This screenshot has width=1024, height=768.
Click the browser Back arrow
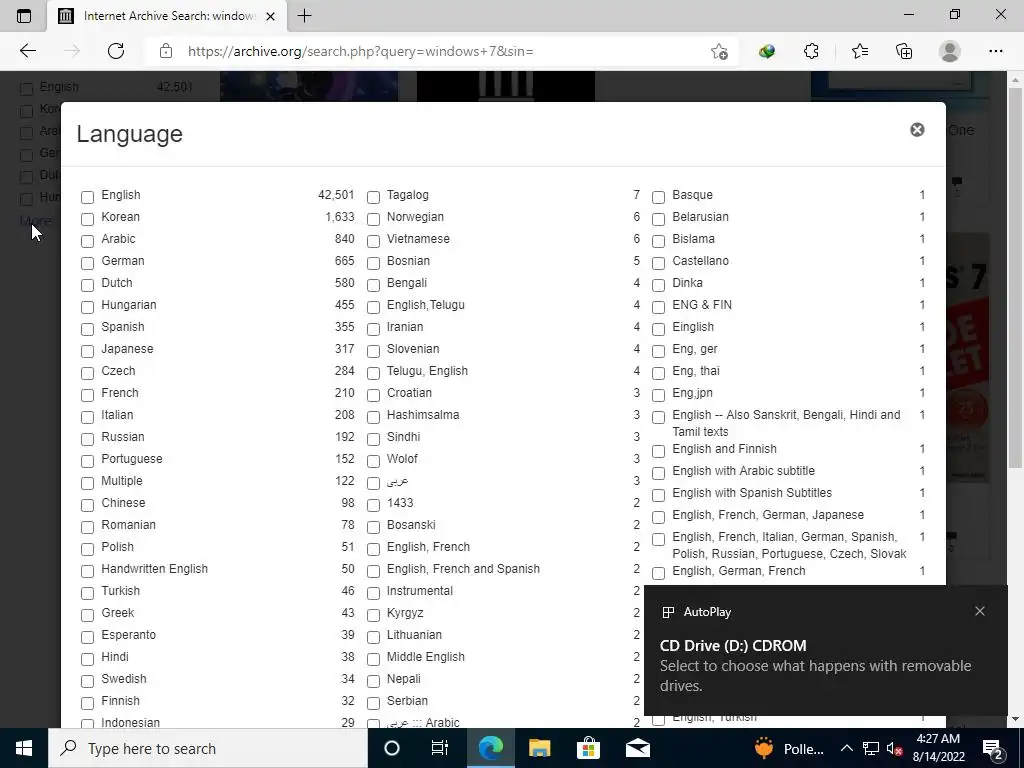coord(27,51)
